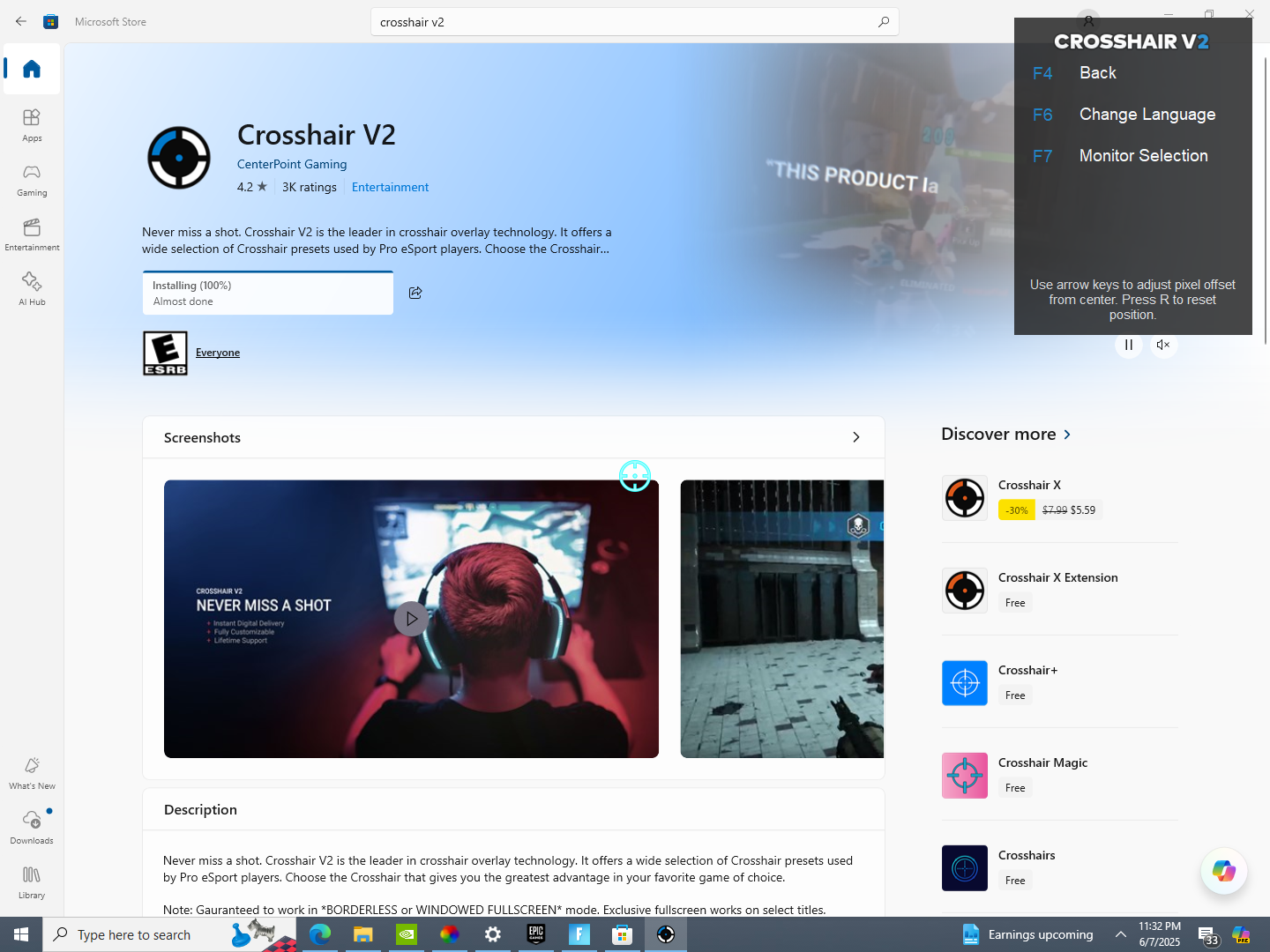Open Microsoft Edge from the taskbar
Image resolution: width=1270 pixels, height=952 pixels.
320,934
